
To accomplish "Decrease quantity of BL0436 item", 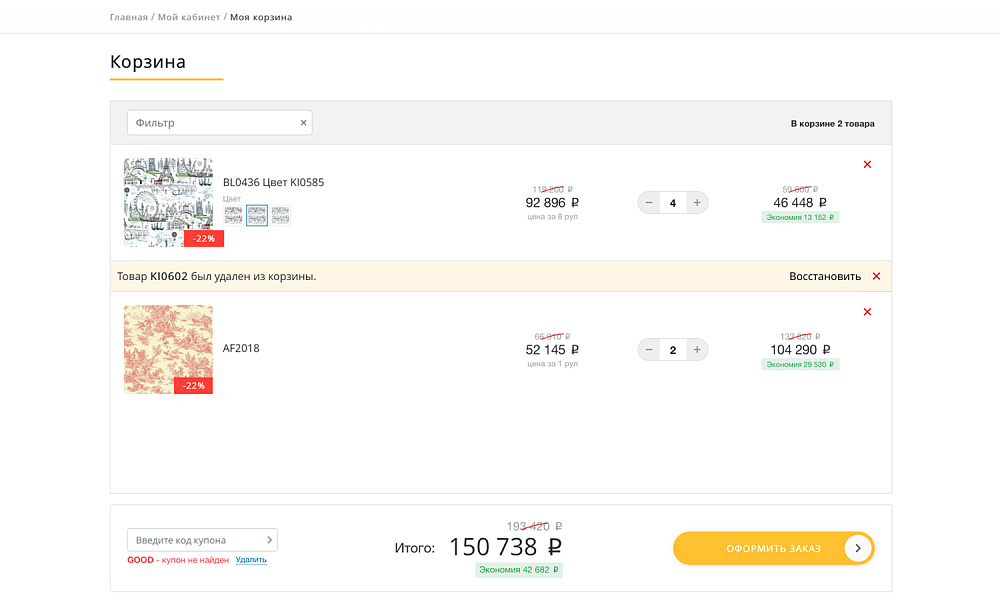I will click(x=649, y=203).
